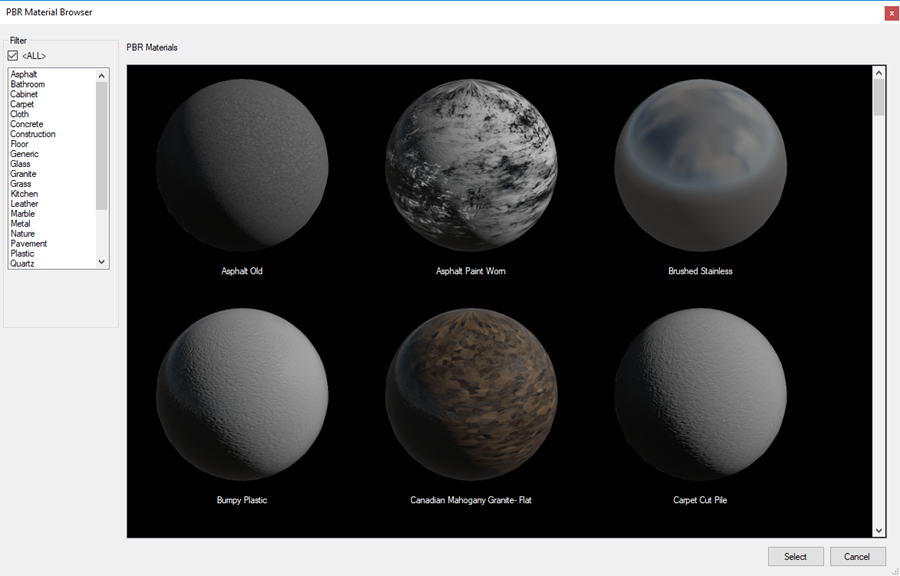Choose Glass from the filter list
Viewport: 900px width, 576px height.
[20, 164]
